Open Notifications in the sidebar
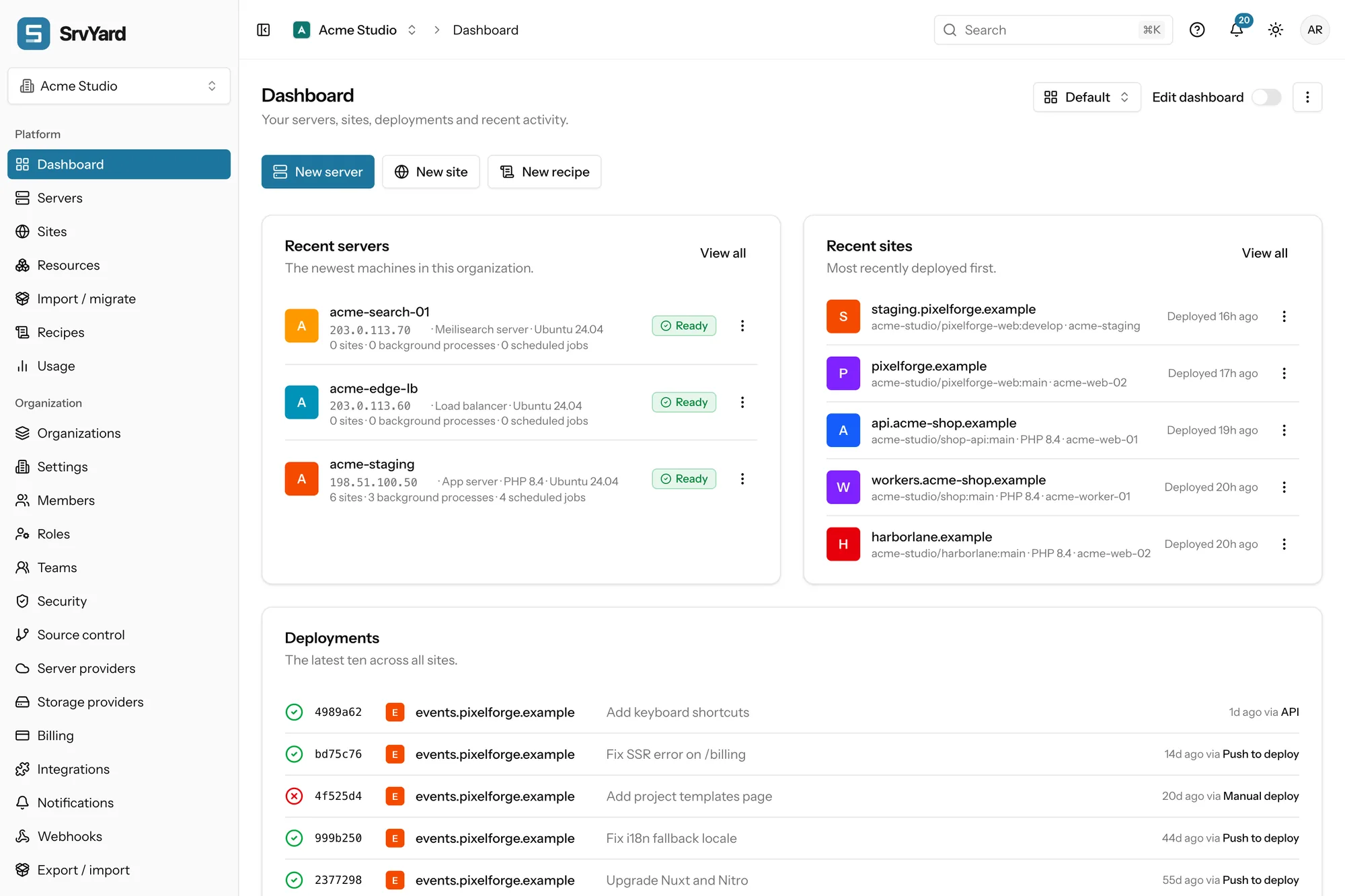Viewport: 1345px width, 896px height. point(119,803)
